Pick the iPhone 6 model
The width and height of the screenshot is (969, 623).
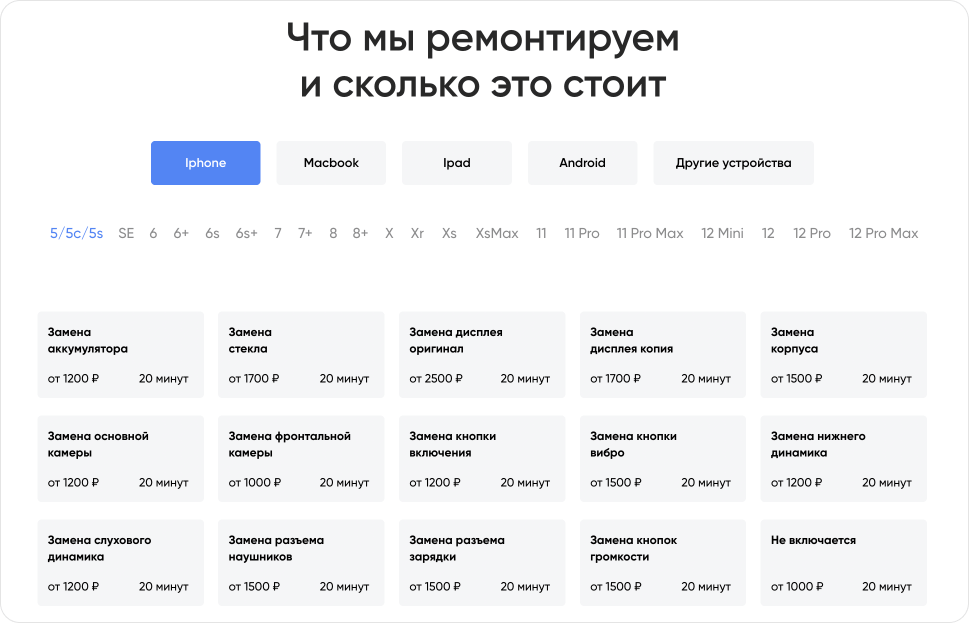coord(153,233)
